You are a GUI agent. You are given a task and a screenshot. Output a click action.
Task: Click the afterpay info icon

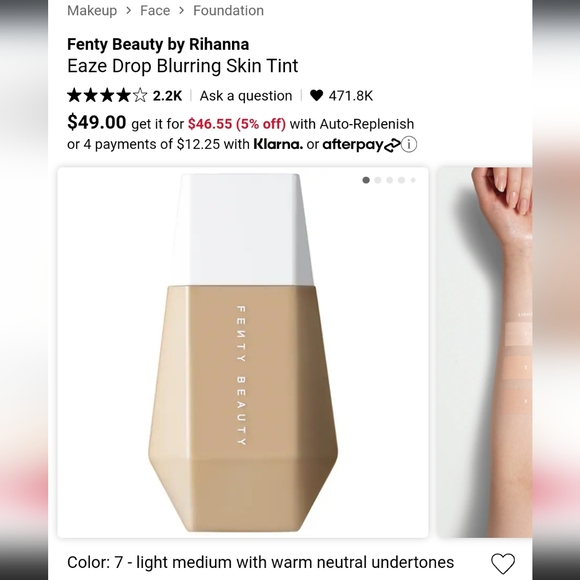[x=409, y=144]
